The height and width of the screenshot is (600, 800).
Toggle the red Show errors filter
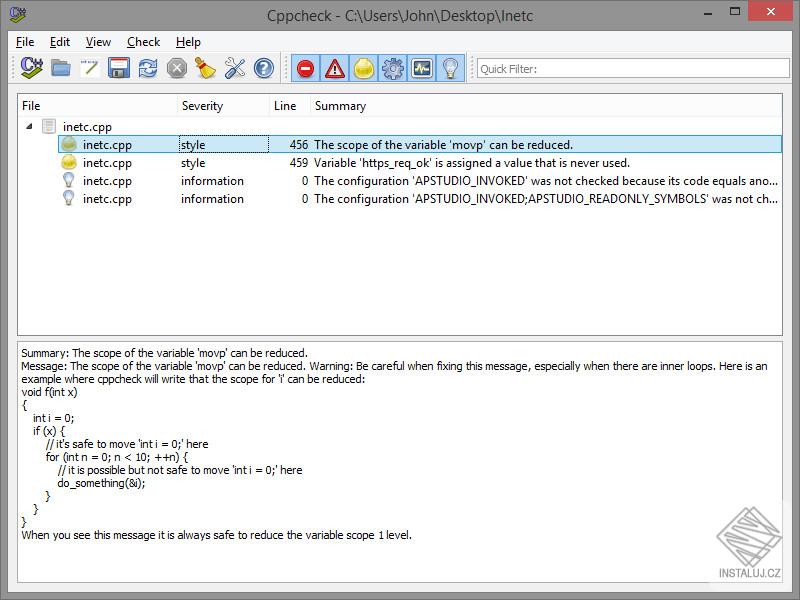306,68
